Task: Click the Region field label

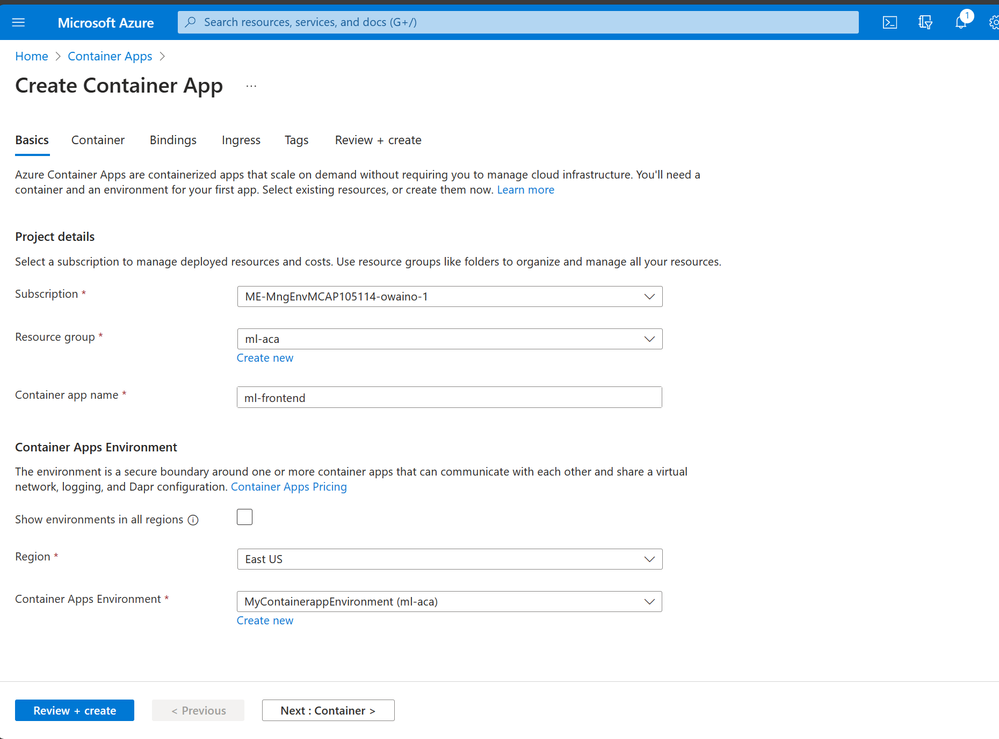Action: (32, 556)
